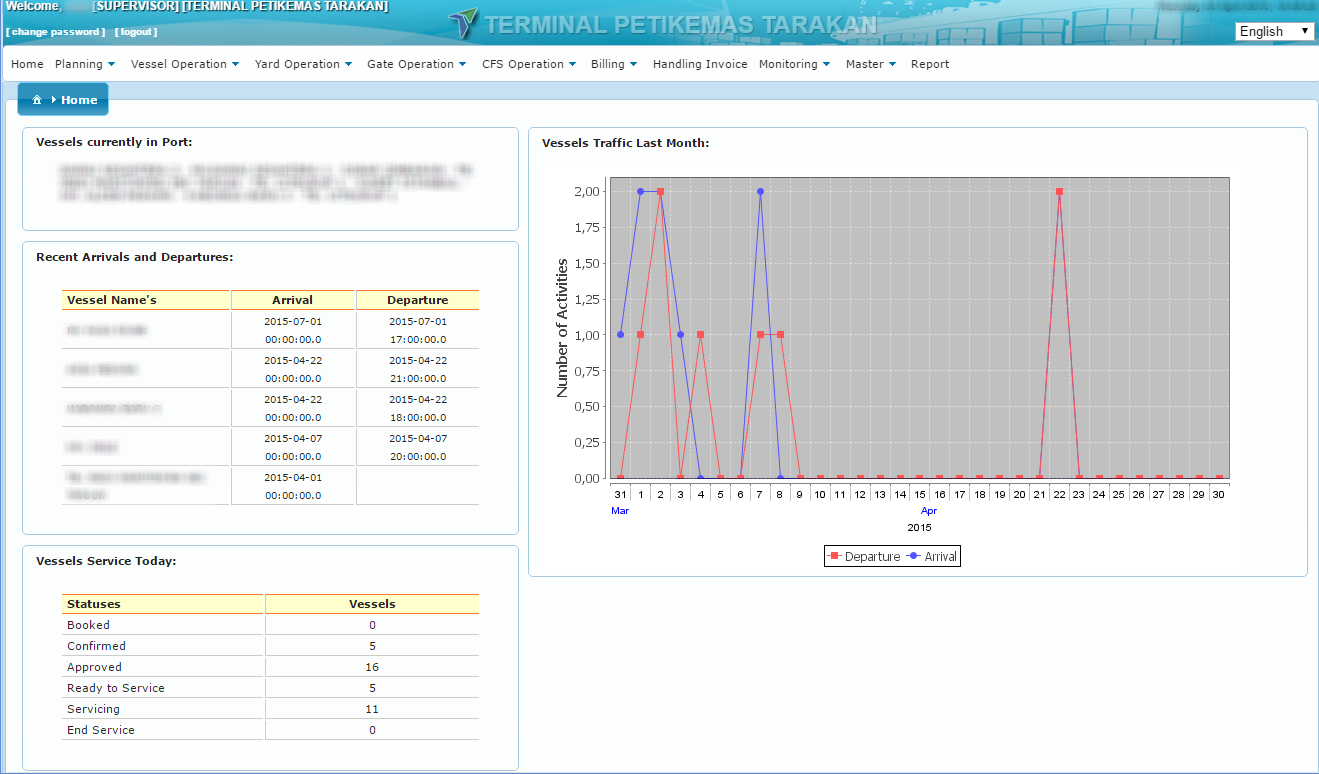The height and width of the screenshot is (774, 1319).
Task: Click the Servicing status row
Action: [270, 709]
